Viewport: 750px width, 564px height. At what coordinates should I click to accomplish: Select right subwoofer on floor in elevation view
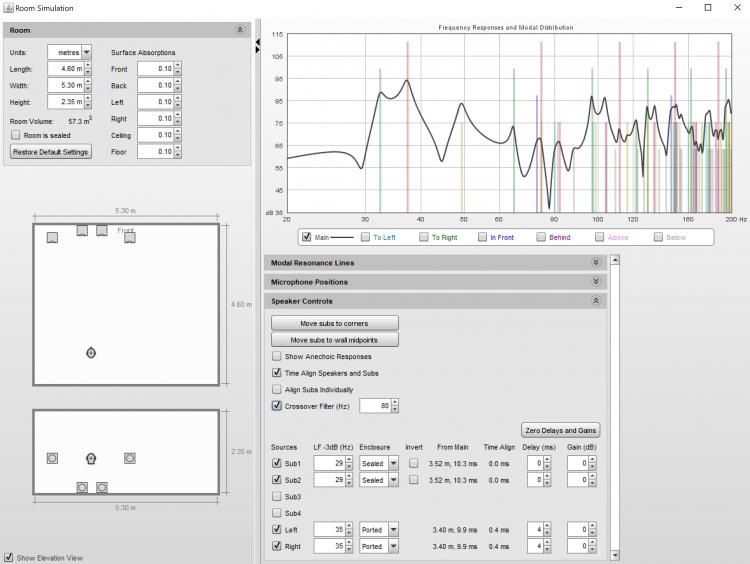[102, 487]
